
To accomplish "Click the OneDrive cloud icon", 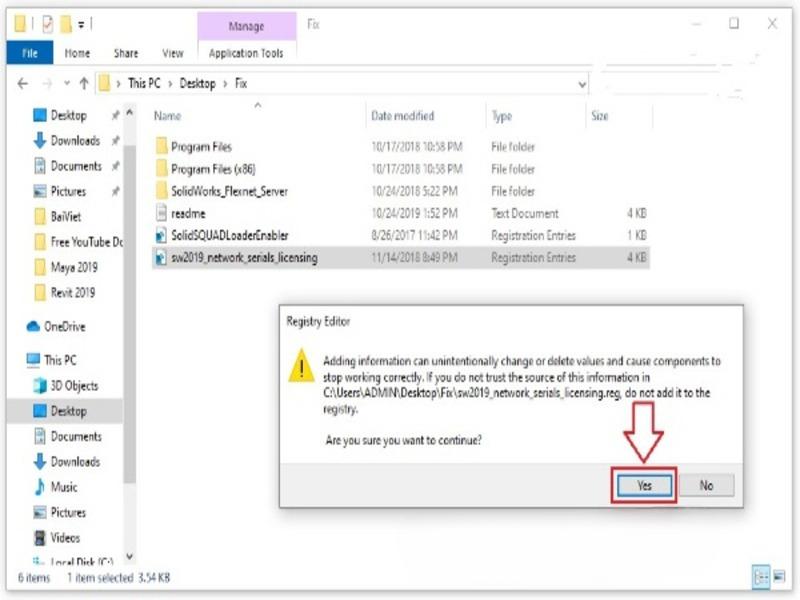I will pyautogui.click(x=33, y=326).
